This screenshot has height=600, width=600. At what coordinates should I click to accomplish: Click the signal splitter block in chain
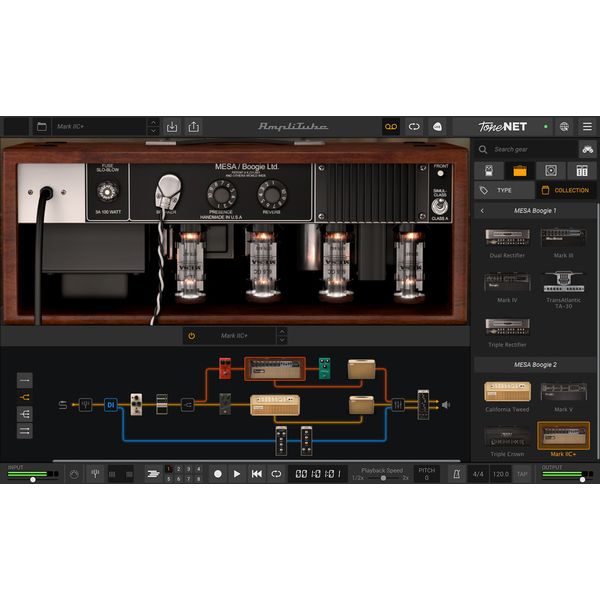click(188, 405)
